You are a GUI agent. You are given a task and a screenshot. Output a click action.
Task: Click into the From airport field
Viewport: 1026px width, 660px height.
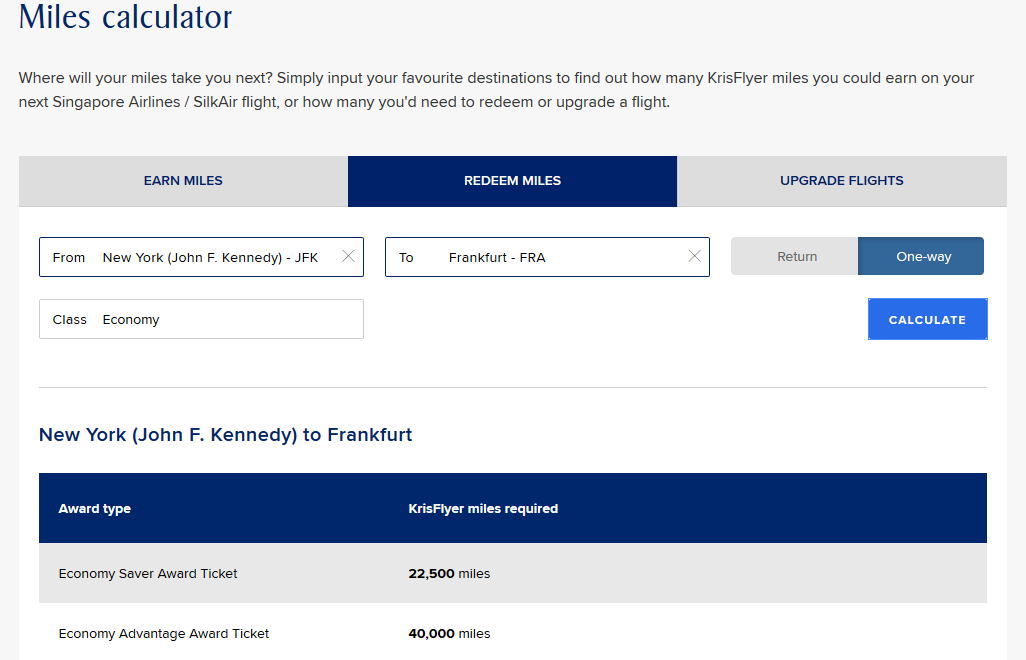210,258
